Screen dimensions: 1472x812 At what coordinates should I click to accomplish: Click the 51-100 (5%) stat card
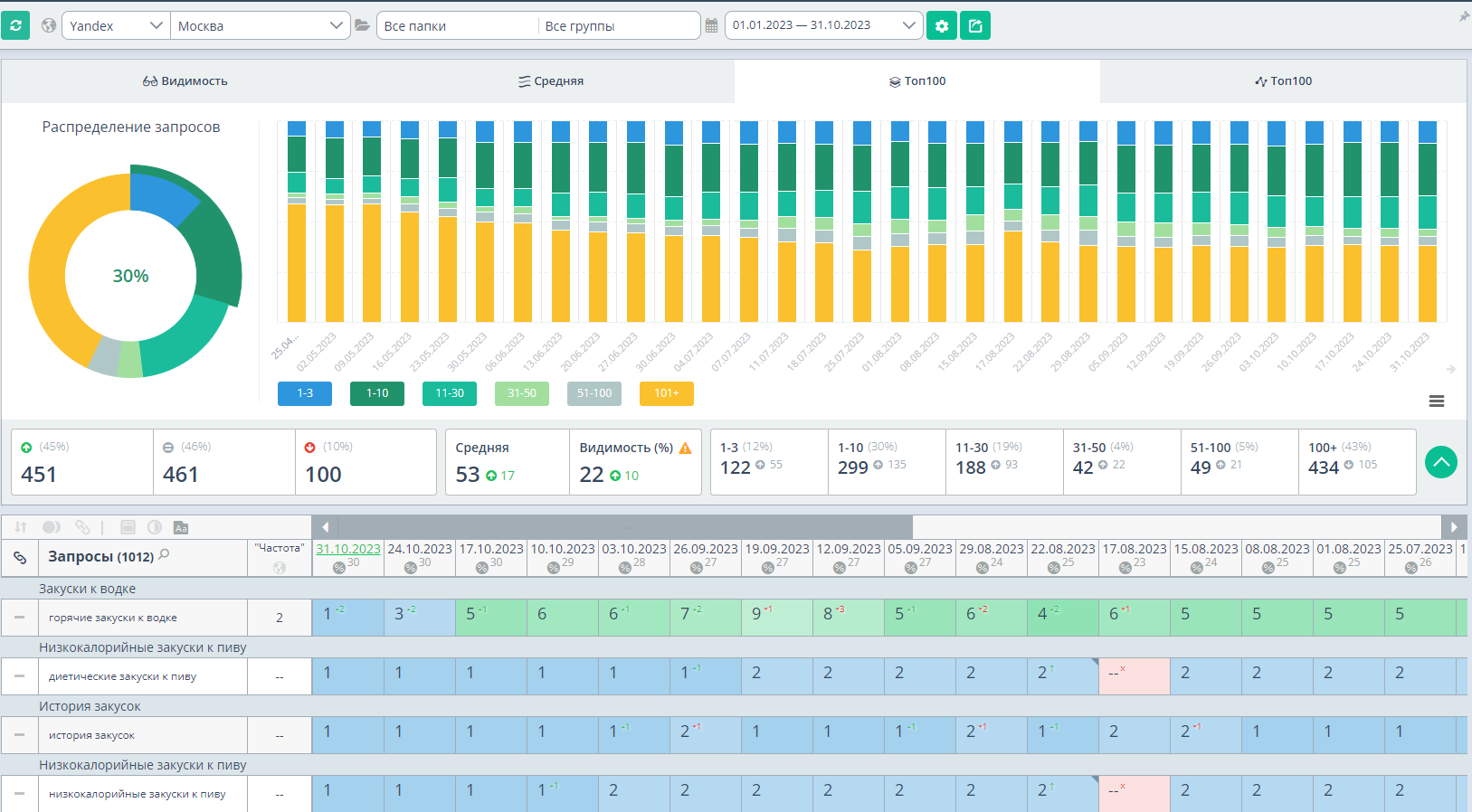(1239, 462)
